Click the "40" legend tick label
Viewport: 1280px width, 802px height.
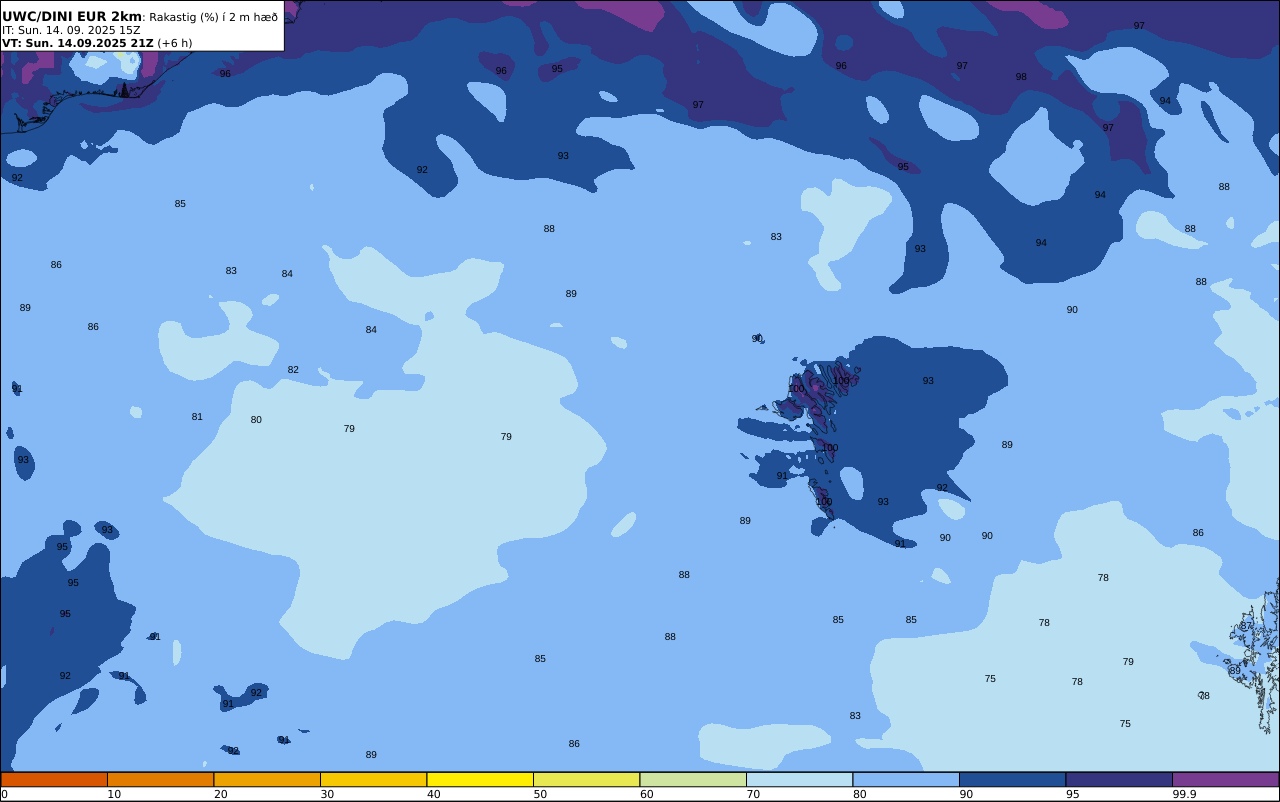[434, 794]
